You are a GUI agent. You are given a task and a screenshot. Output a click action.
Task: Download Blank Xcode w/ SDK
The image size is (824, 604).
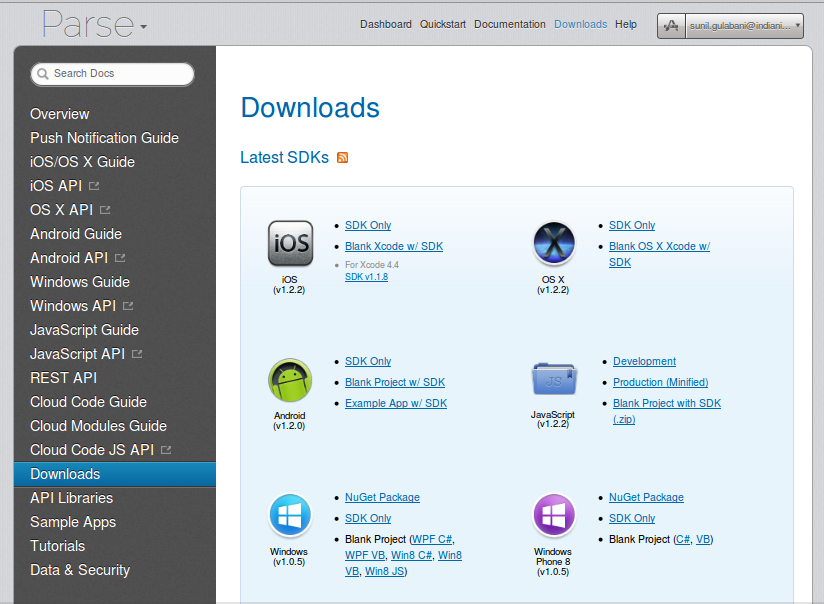point(394,246)
